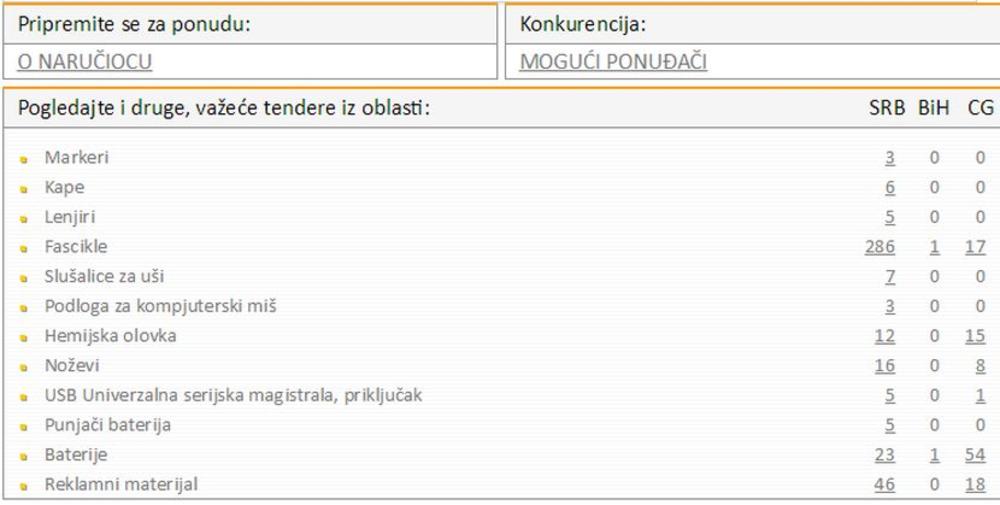Open CG count for USB priključak row
This screenshot has width=1000, height=505.
point(980,395)
